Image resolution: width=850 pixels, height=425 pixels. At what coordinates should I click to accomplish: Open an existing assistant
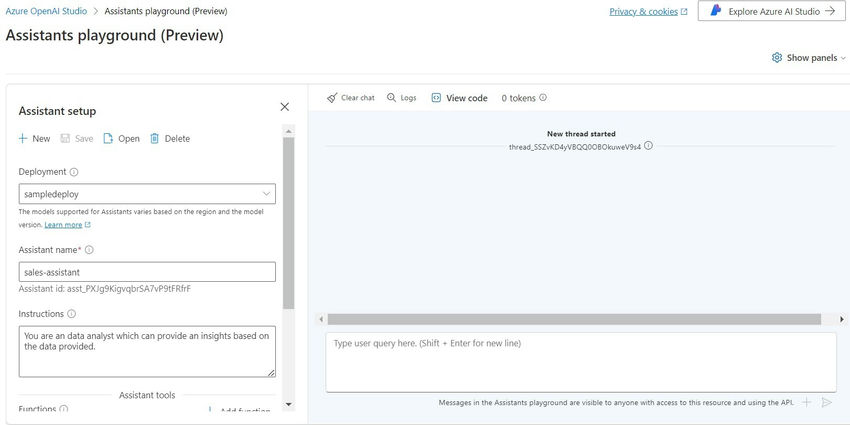[121, 139]
